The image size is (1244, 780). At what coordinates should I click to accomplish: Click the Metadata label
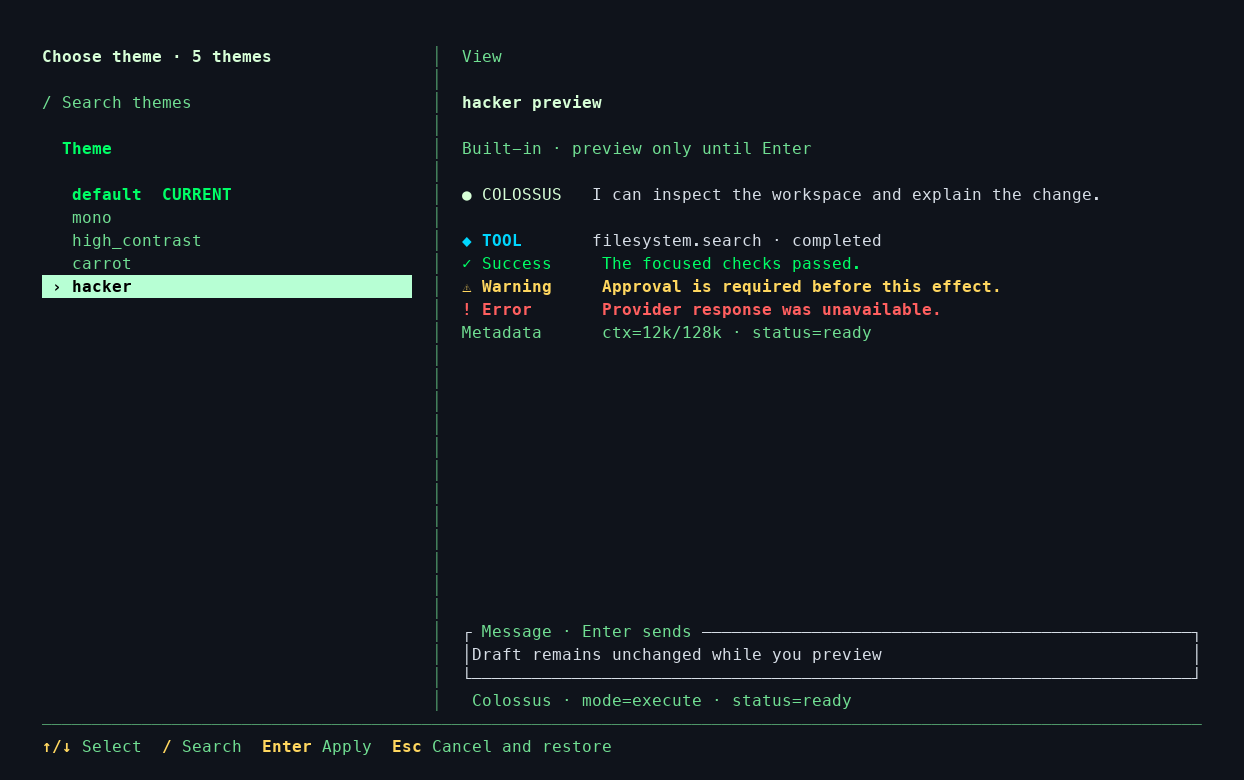502,333
